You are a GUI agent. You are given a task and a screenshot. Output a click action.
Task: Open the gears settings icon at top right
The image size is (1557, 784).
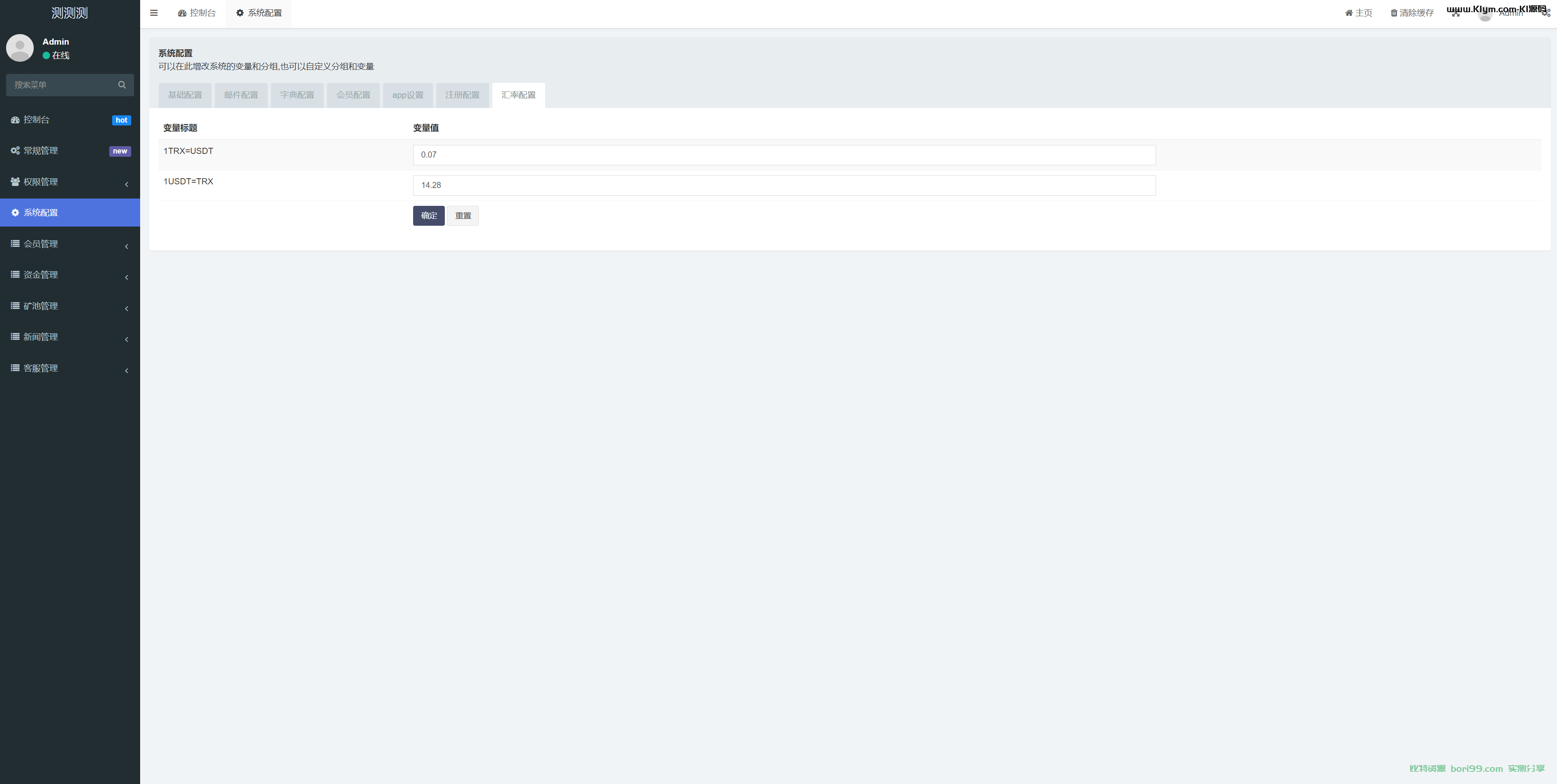point(1546,14)
